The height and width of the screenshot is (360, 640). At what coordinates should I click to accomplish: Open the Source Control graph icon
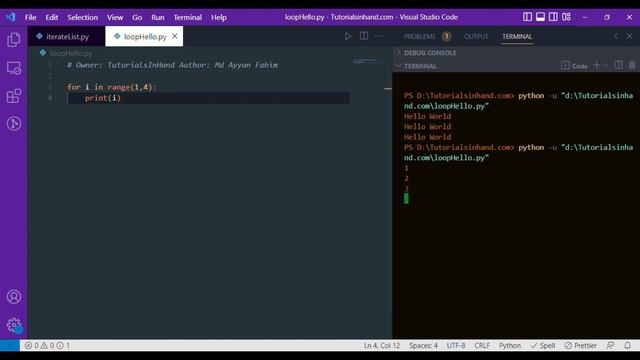tap(13, 124)
